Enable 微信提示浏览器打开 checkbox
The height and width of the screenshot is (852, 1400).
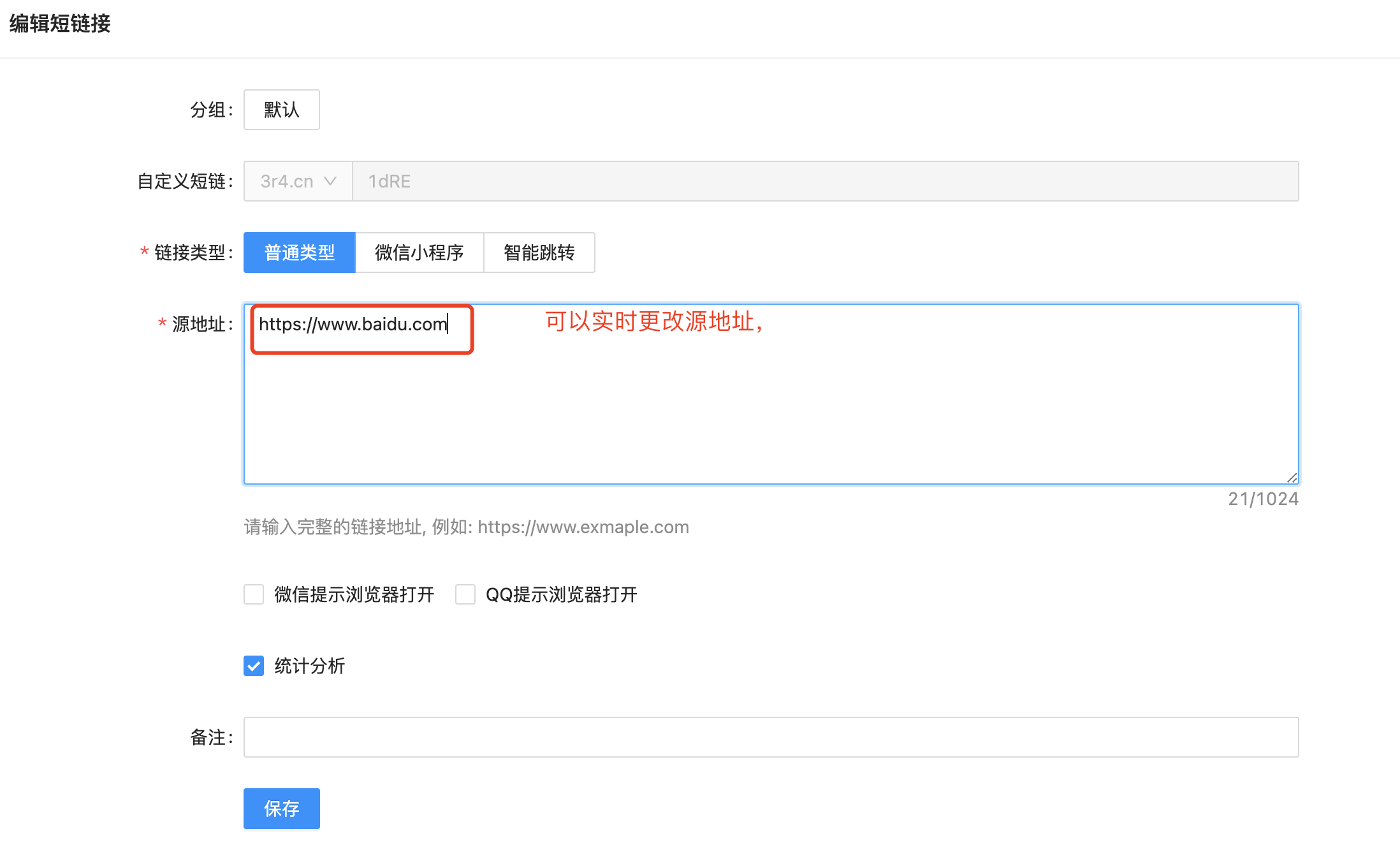254,594
